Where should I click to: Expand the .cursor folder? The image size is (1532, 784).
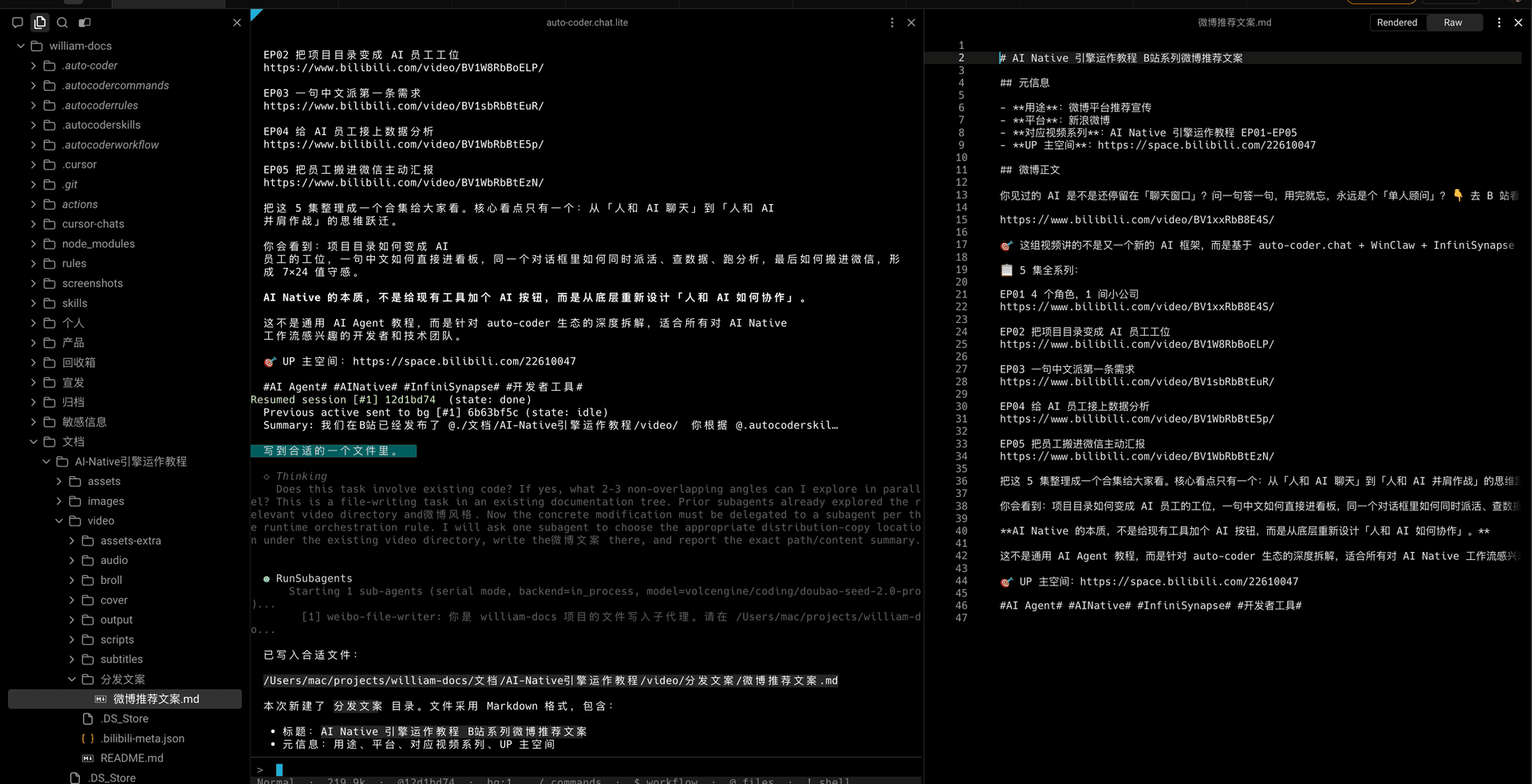click(34, 164)
